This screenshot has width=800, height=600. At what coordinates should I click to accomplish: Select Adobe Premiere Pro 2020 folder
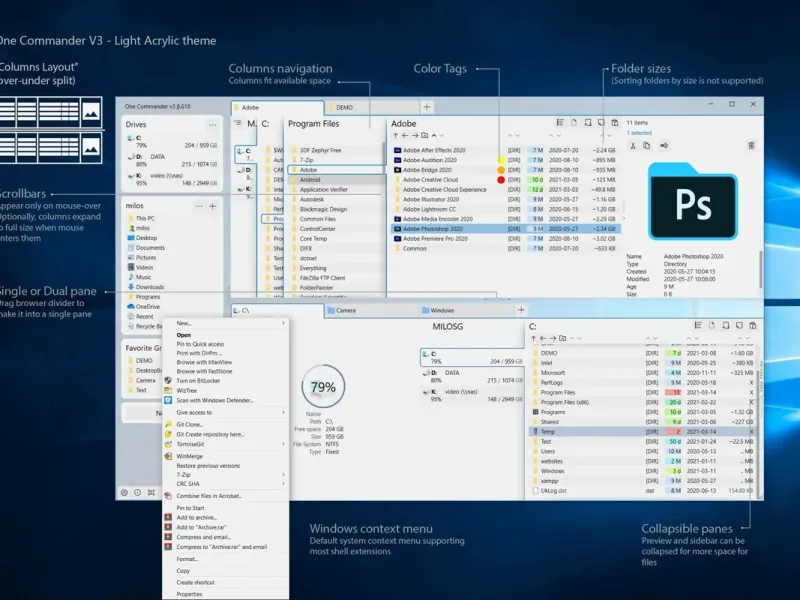coord(506,239)
